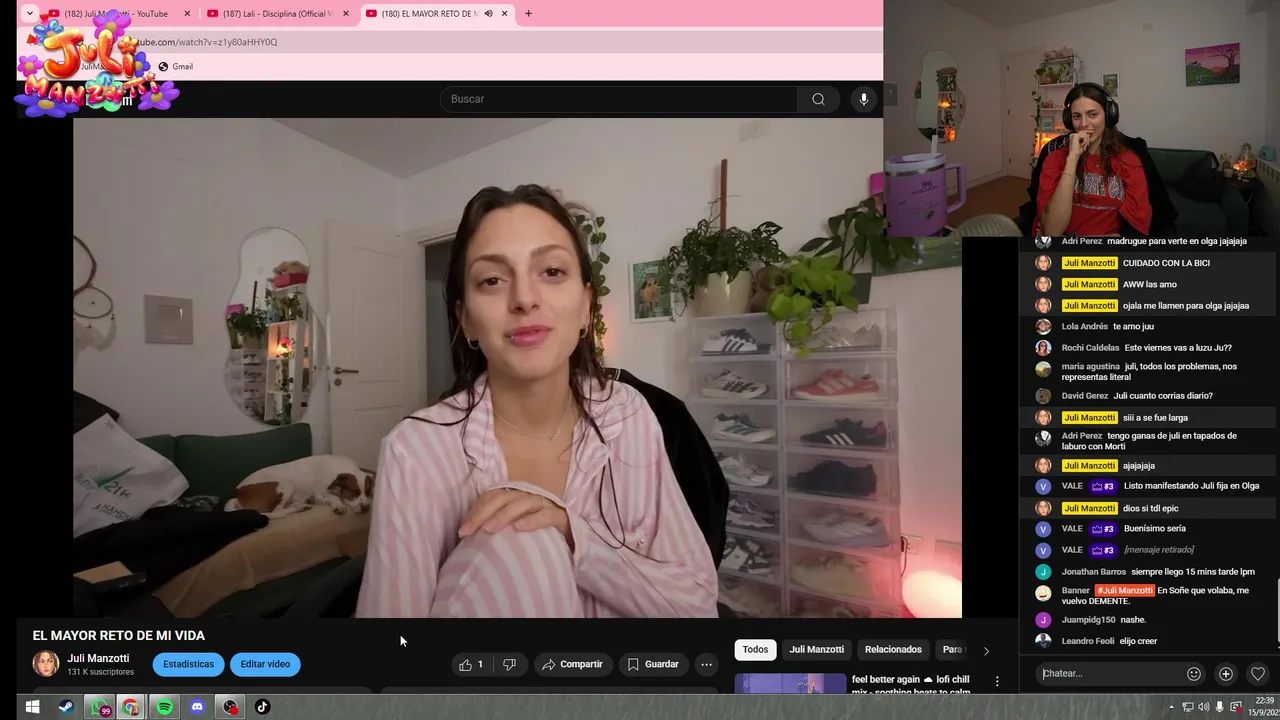Click the Compartir button
Screen dimensions: 1280x720
pos(572,664)
